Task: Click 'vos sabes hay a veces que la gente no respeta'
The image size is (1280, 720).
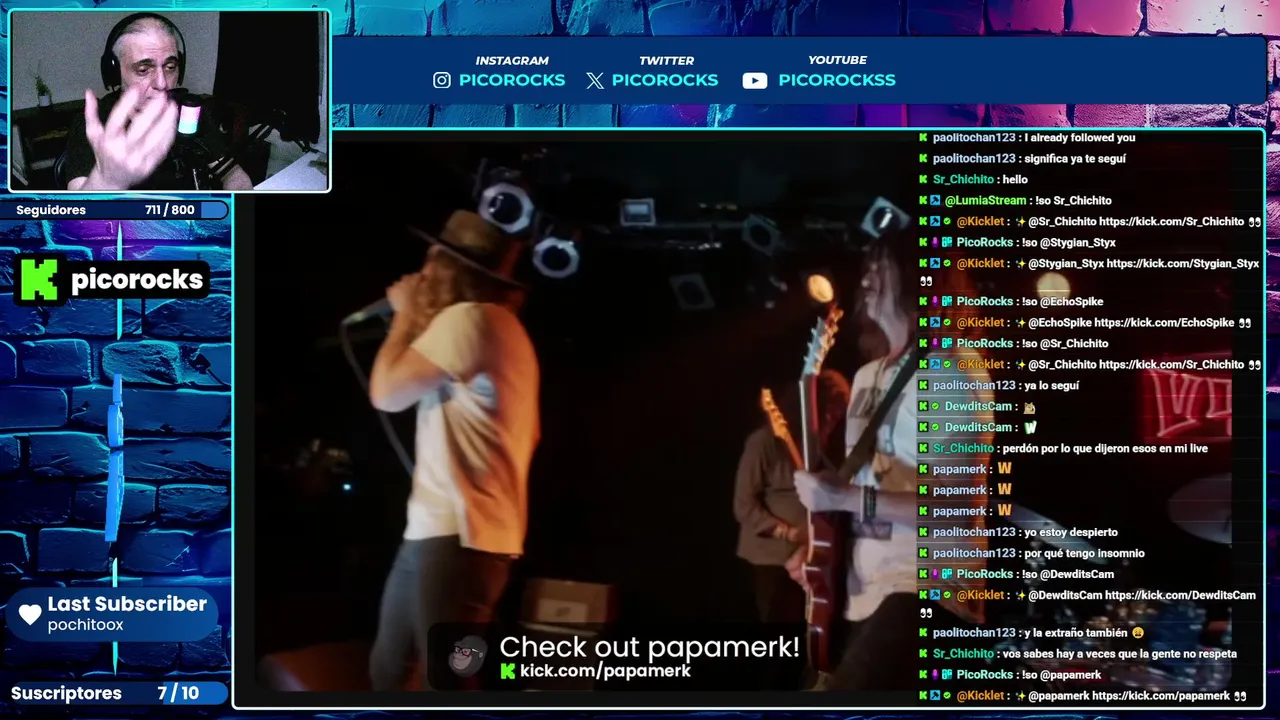Action: (x=1120, y=654)
